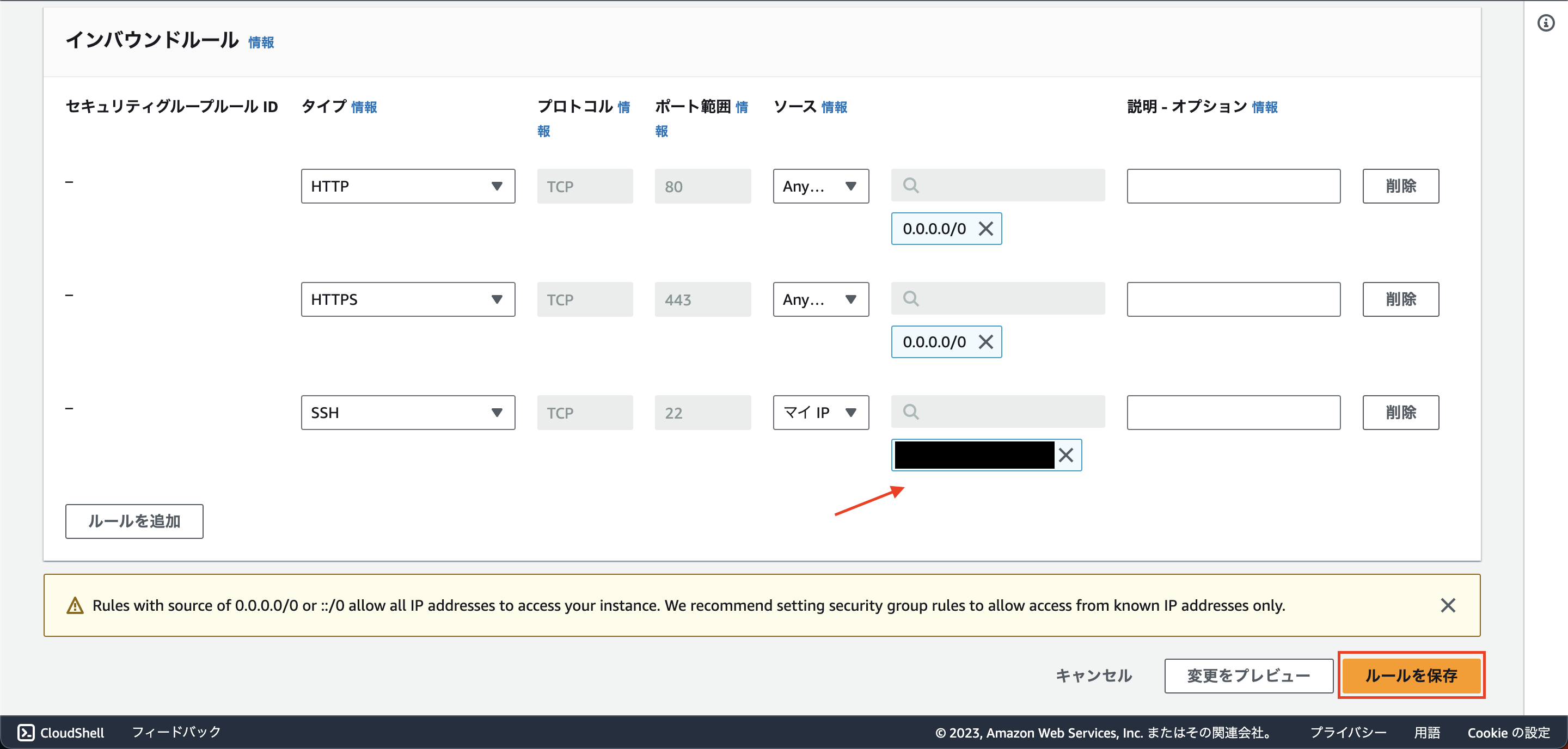Open 情報 link next to インバウンドルール heading
The image size is (1568, 749).
point(261,42)
